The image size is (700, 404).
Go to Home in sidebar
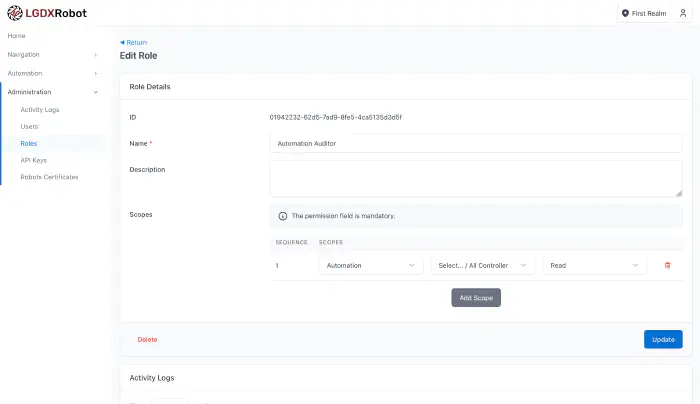tap(17, 36)
